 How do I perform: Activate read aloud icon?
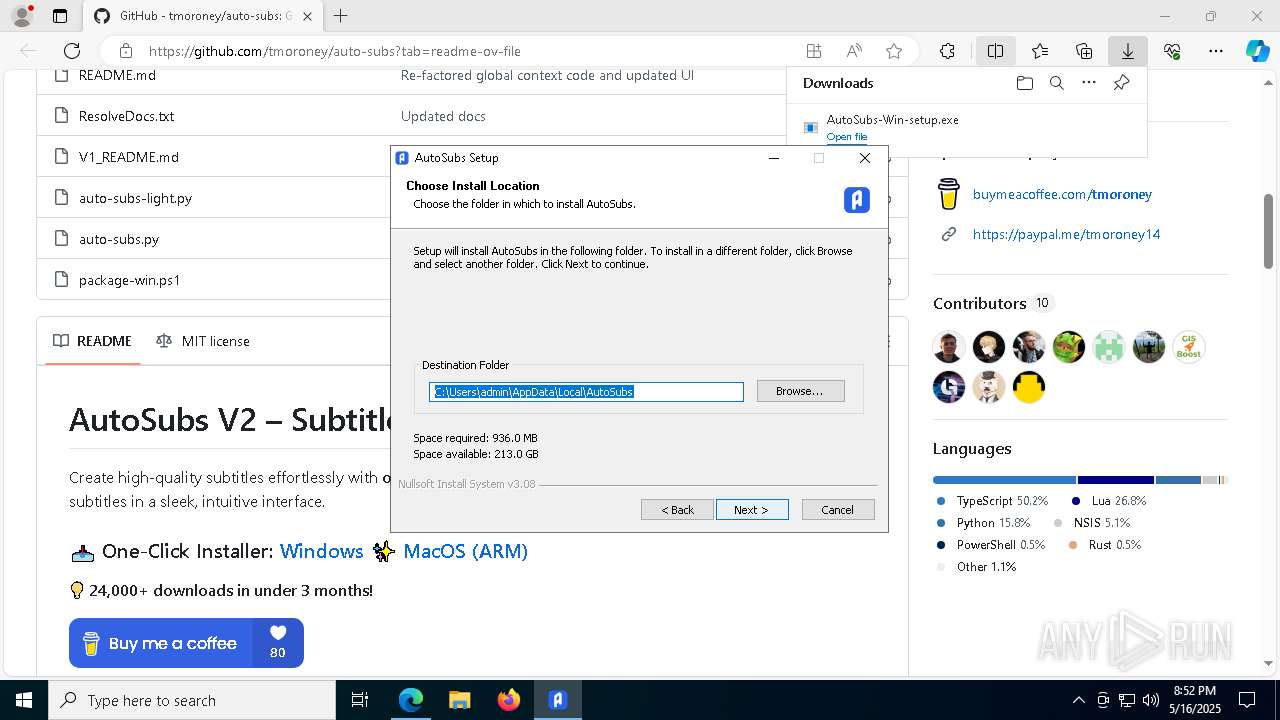tap(854, 51)
